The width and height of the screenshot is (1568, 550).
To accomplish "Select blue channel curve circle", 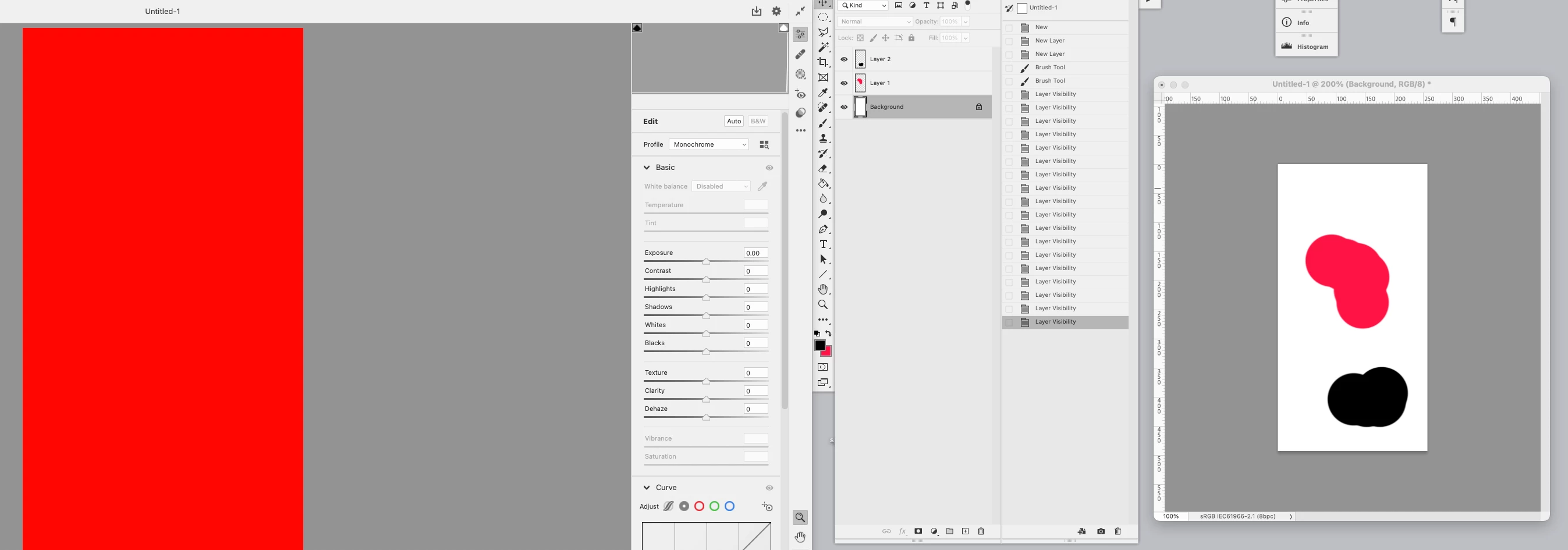I will coord(729,506).
